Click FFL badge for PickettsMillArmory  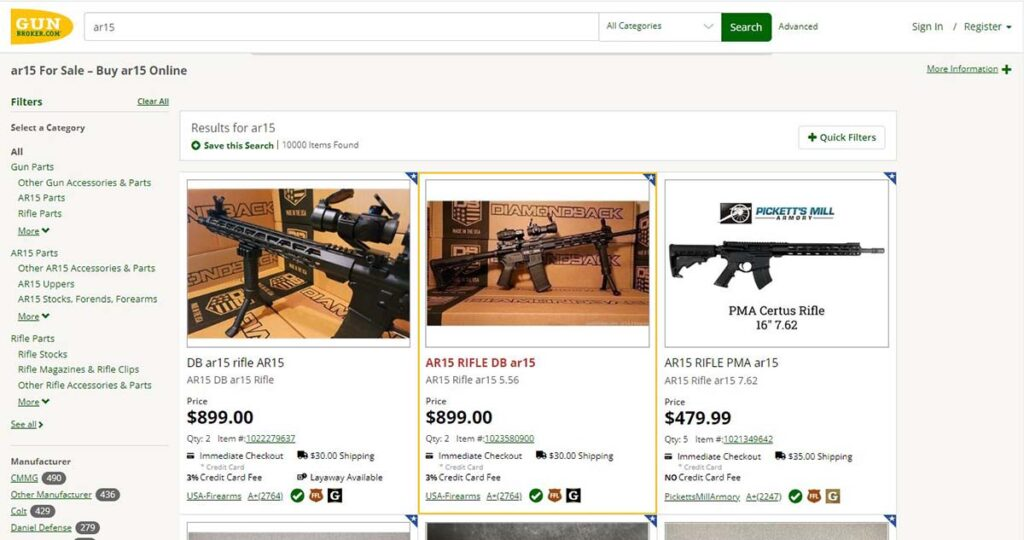pos(814,497)
